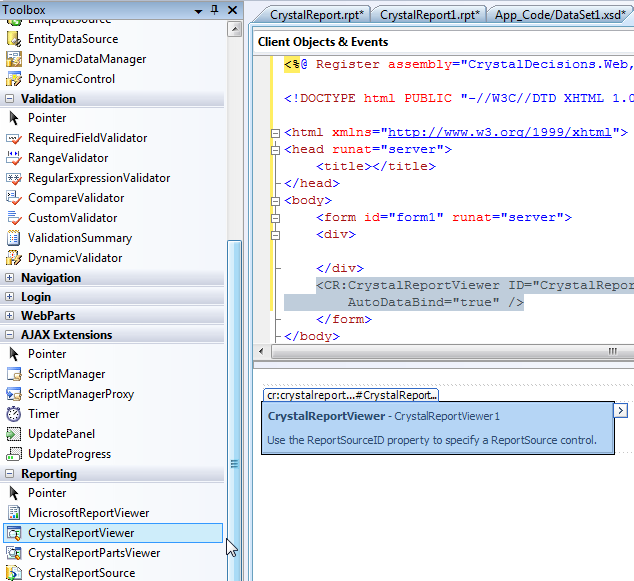Expand the WebParts toolbox group
634x581 pixels.
coord(10,316)
